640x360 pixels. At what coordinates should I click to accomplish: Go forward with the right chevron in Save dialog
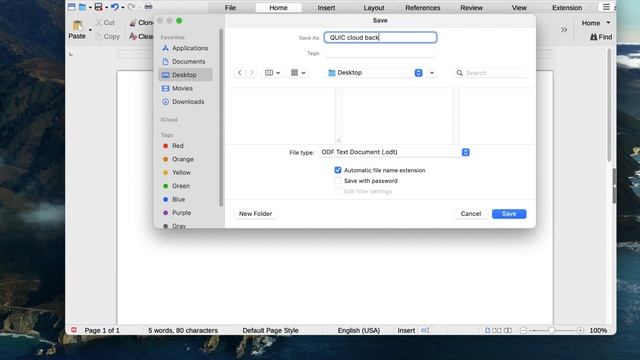click(252, 73)
